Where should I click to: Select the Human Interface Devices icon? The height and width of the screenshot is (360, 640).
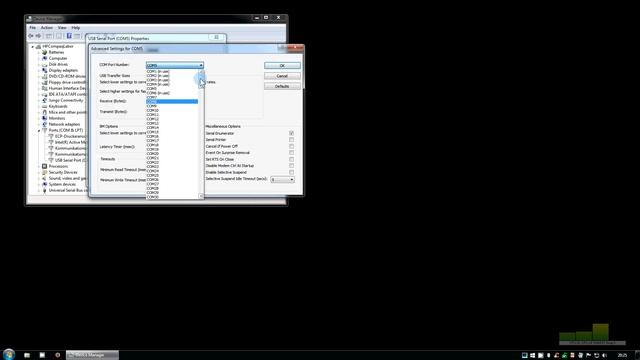(44, 88)
